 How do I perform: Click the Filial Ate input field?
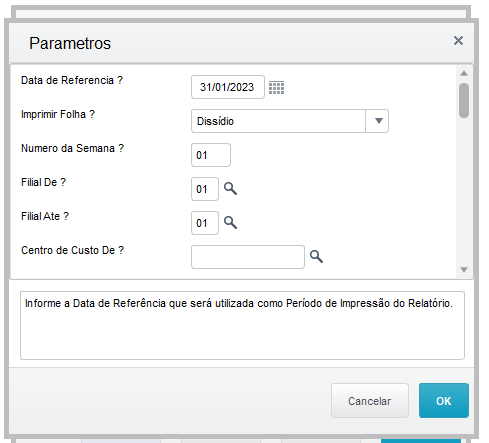205,223
